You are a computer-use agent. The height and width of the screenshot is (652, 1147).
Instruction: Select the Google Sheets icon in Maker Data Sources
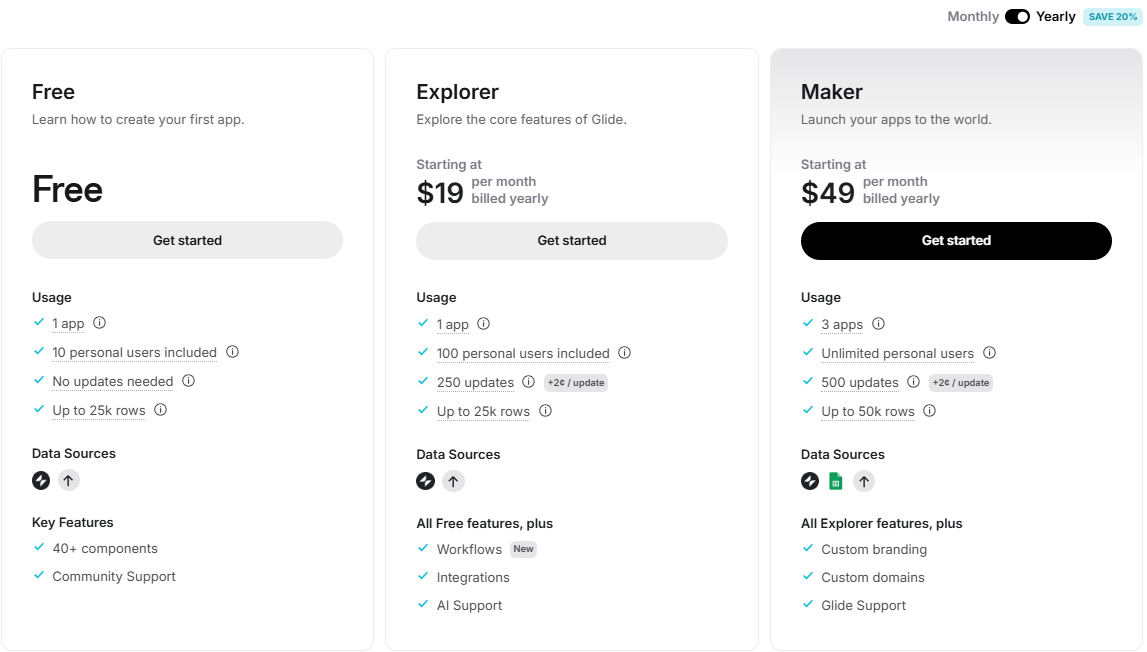pyautogui.click(x=836, y=481)
